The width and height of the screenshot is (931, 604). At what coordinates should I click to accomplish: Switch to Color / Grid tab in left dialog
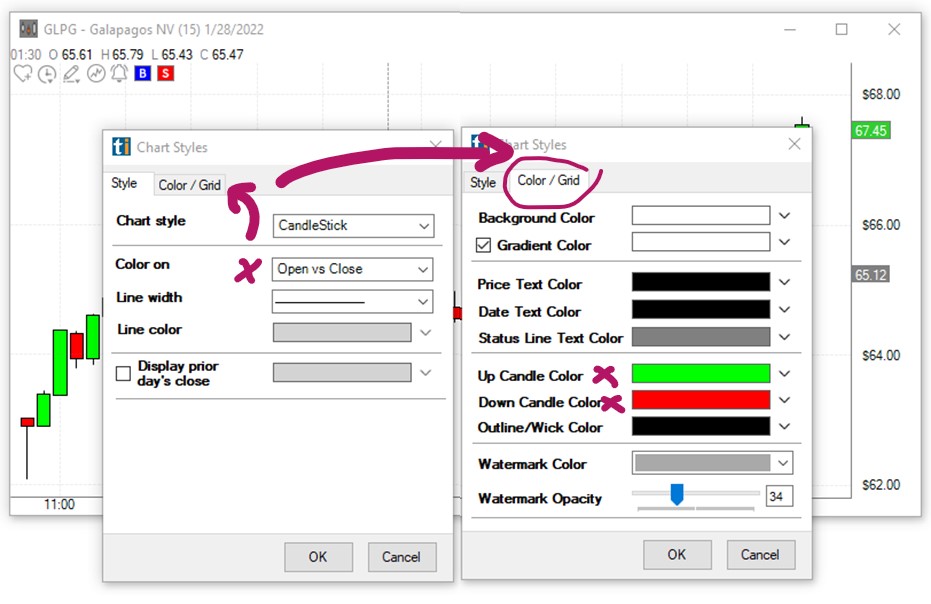(x=189, y=185)
